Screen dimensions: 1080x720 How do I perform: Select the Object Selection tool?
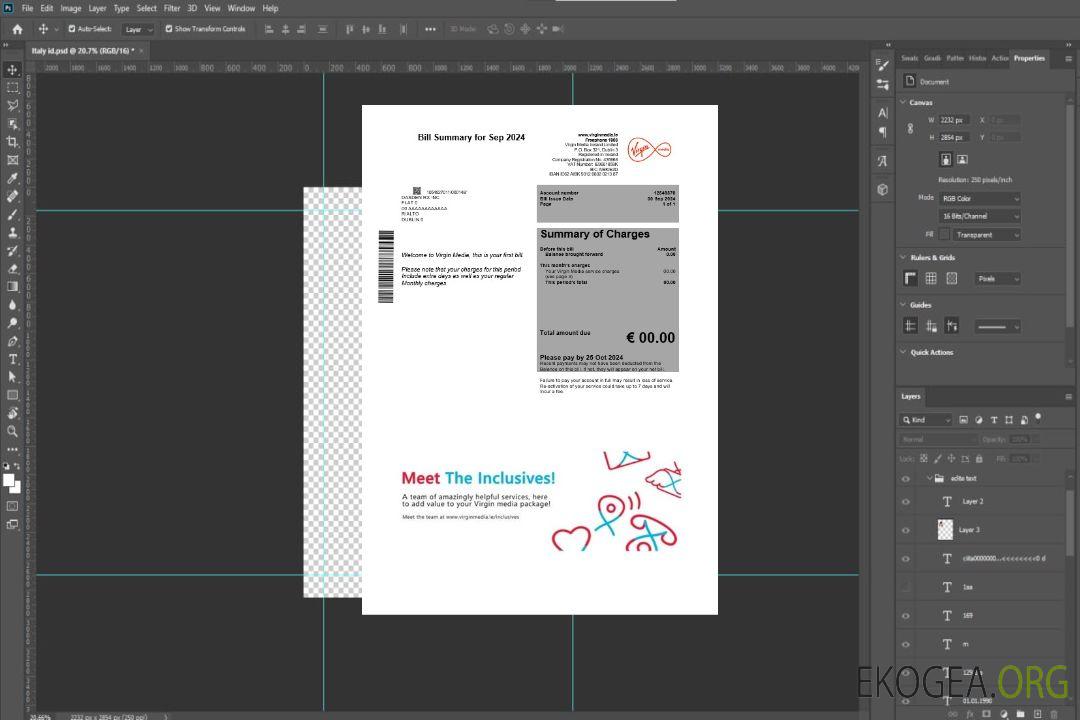pyautogui.click(x=12, y=124)
